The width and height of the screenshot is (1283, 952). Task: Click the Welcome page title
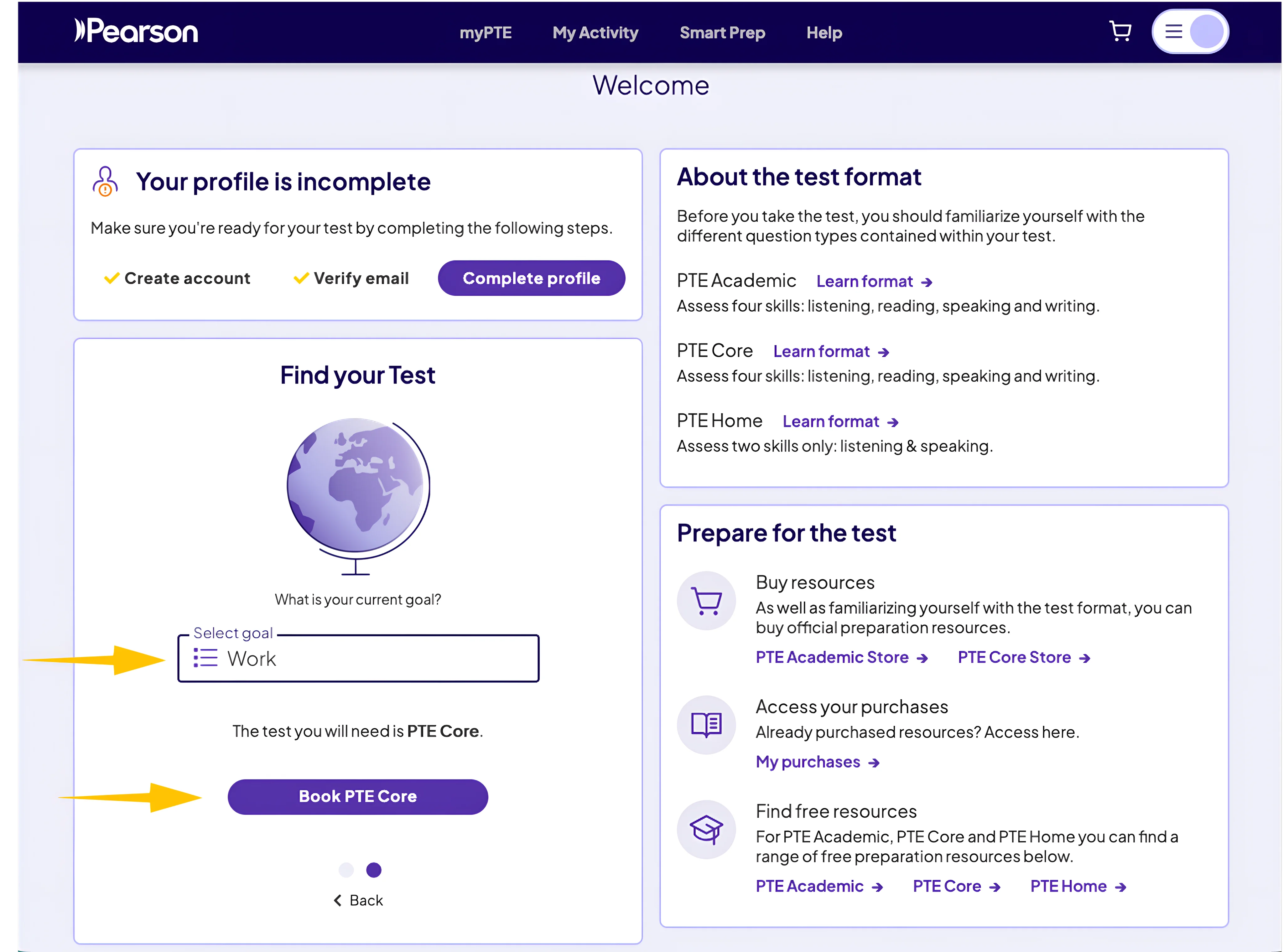tap(651, 86)
